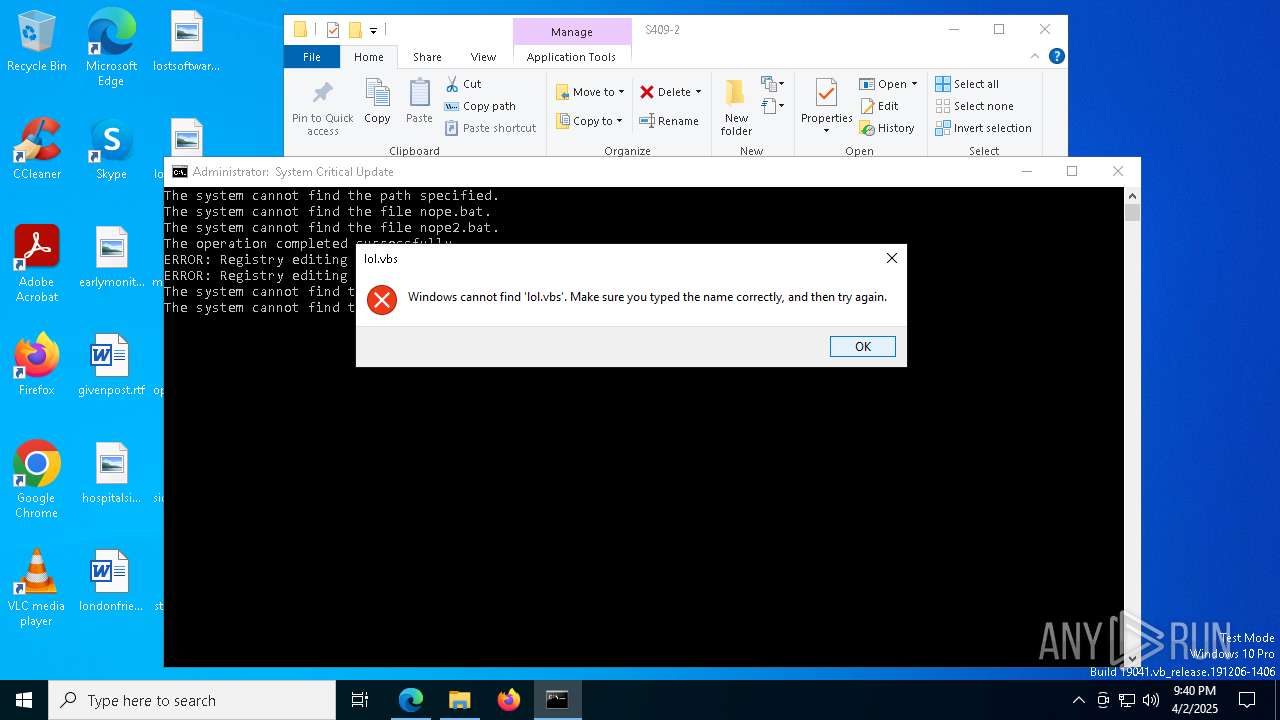This screenshot has height=720, width=1280.
Task: Click the command prompt title bar icon
Action: [180, 172]
